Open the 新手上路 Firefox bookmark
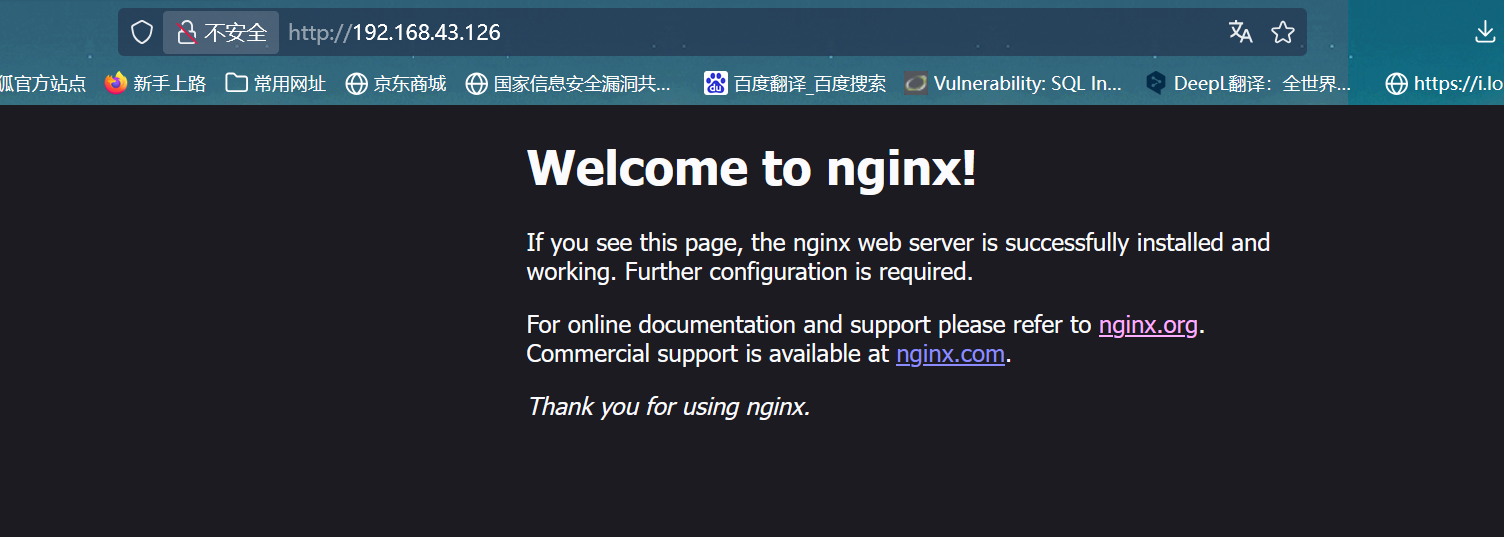This screenshot has width=1504, height=537. coord(155,84)
